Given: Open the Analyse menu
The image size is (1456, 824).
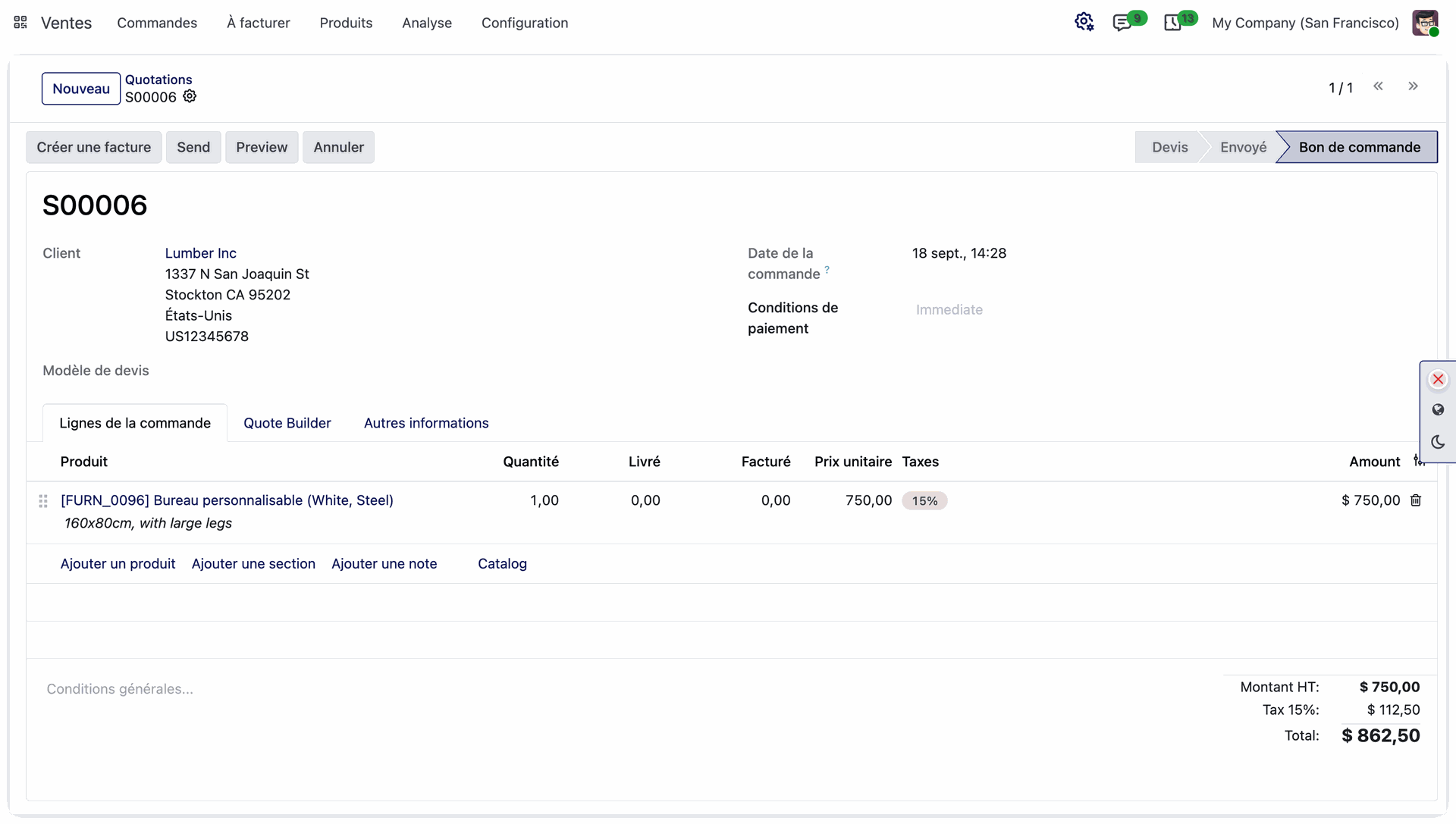Looking at the screenshot, I should [x=427, y=23].
